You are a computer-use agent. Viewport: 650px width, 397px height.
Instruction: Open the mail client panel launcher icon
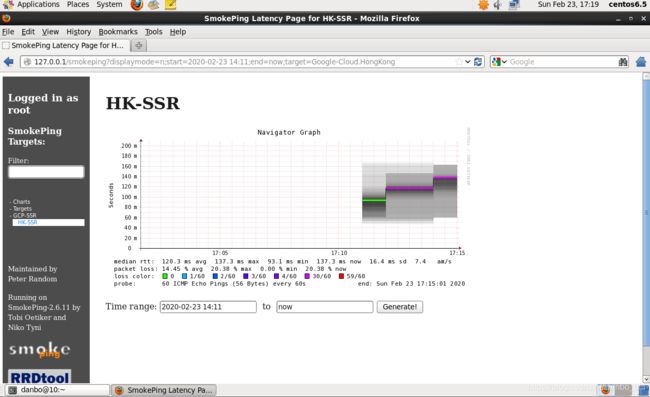(153, 5)
